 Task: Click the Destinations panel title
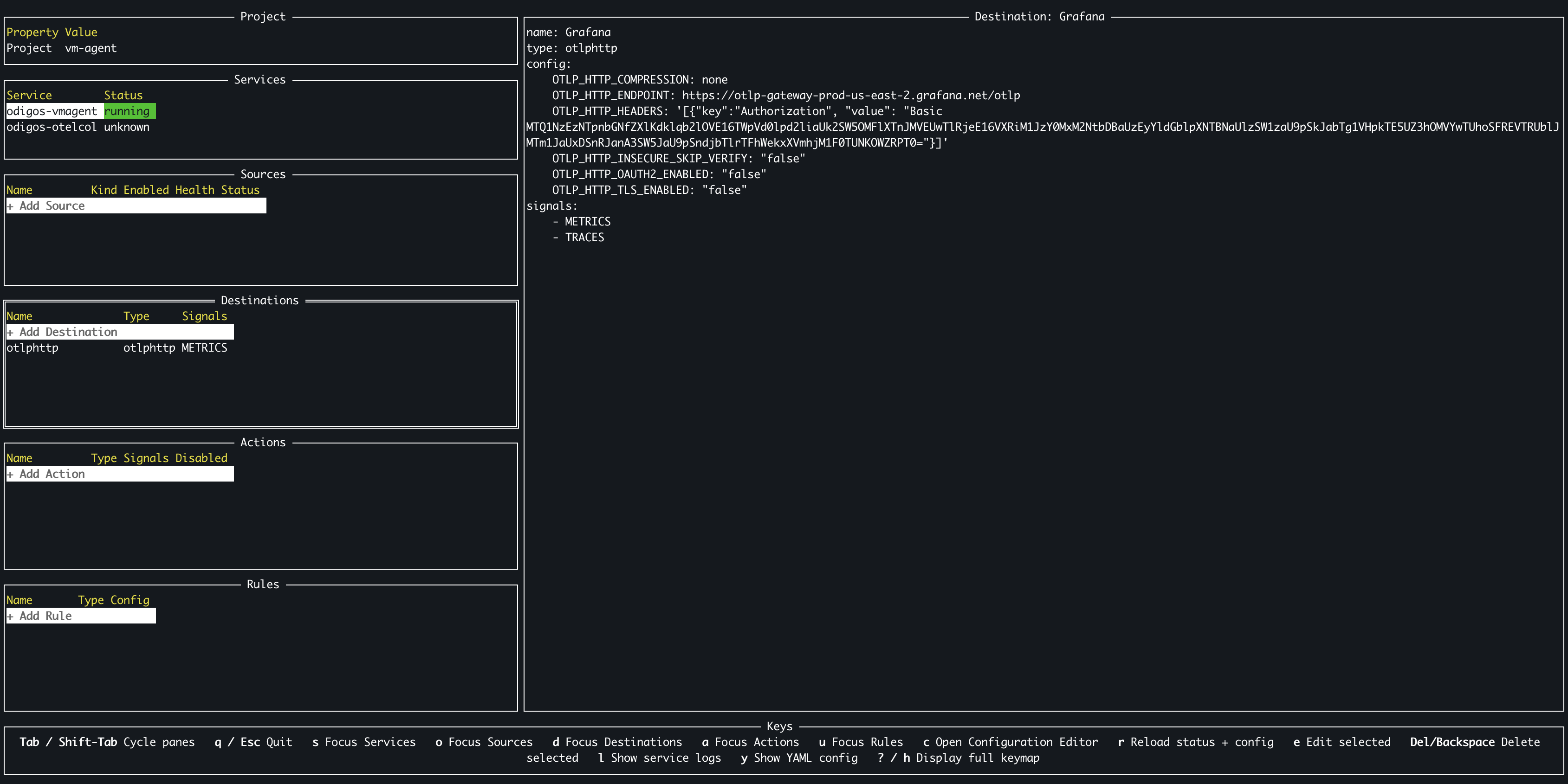pos(260,301)
